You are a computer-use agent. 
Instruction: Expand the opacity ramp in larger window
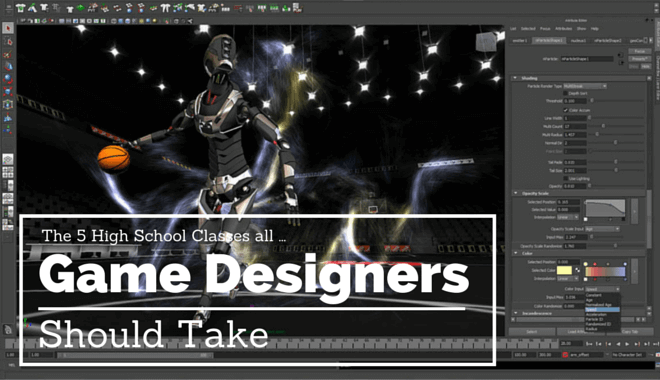coord(634,211)
